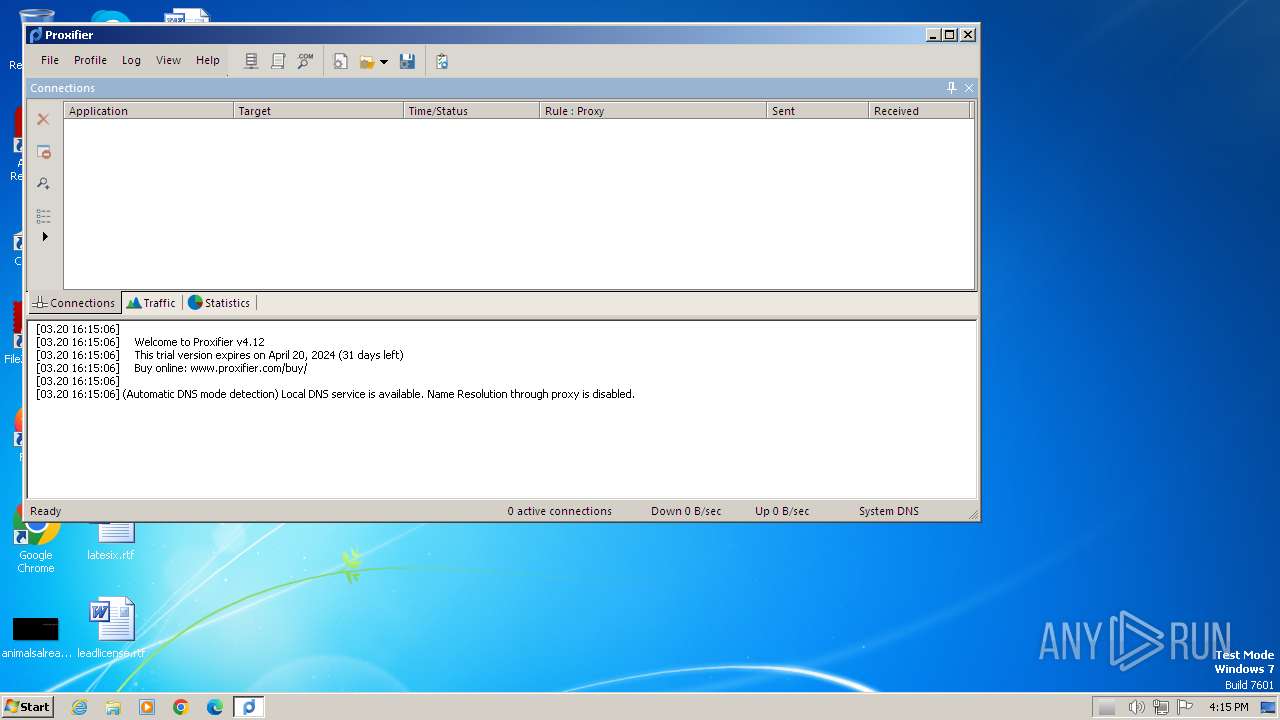1280x720 pixels.
Task: Select the leadlicense.rtf desktop file
Action: tap(111, 628)
